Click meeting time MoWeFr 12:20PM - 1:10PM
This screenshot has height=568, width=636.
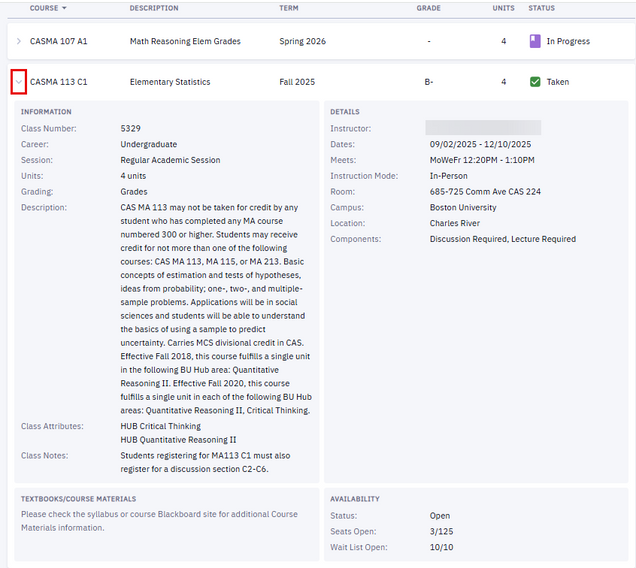point(482,160)
